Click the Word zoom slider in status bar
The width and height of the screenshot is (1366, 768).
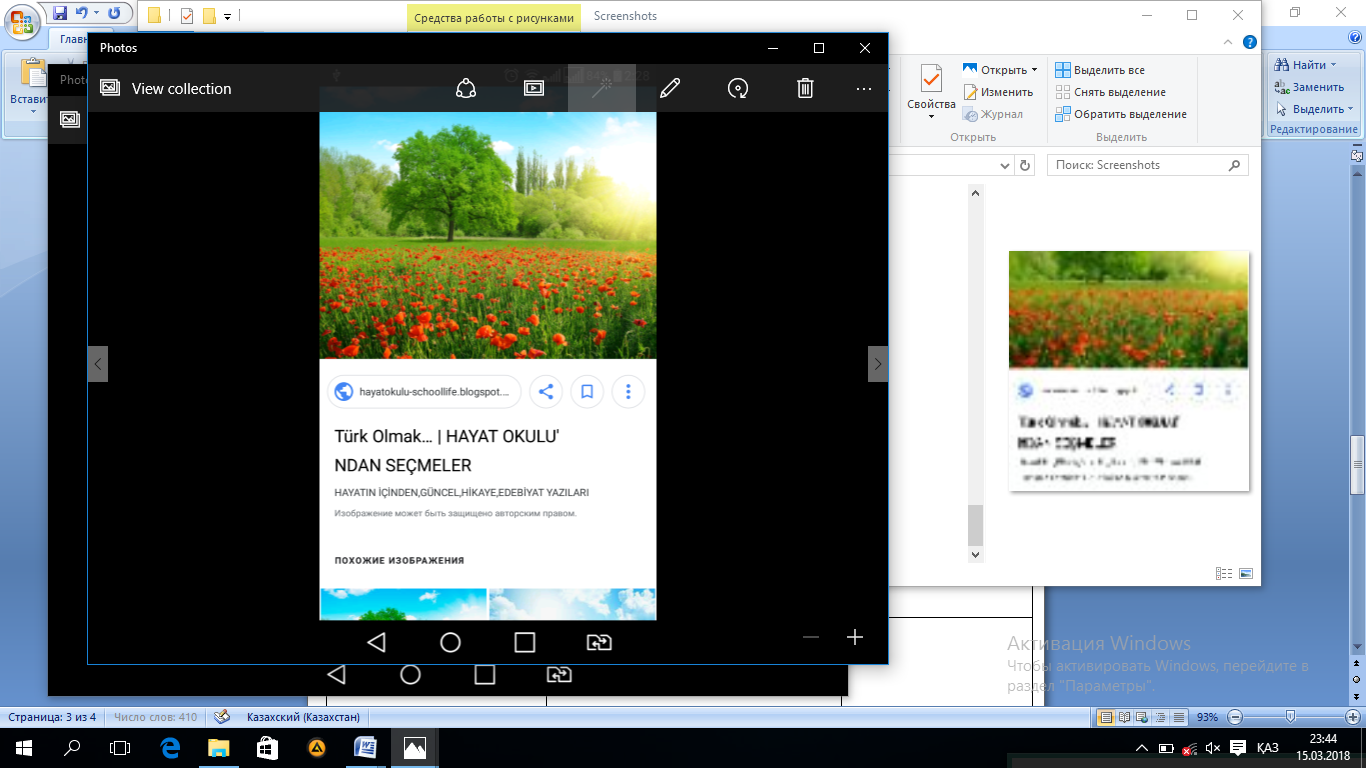click(x=1291, y=717)
